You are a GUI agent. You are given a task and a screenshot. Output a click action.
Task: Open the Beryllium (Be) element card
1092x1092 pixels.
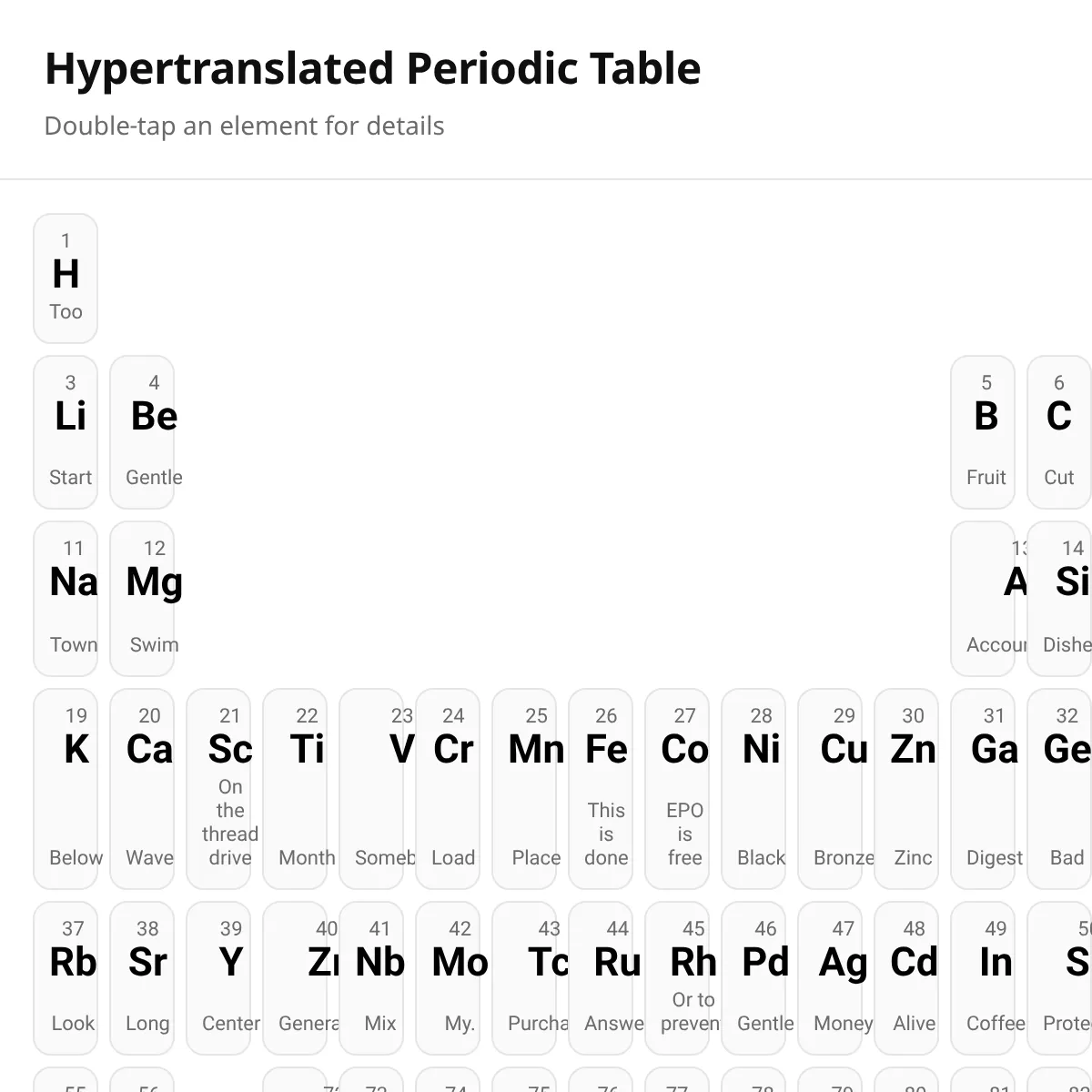pyautogui.click(x=142, y=432)
